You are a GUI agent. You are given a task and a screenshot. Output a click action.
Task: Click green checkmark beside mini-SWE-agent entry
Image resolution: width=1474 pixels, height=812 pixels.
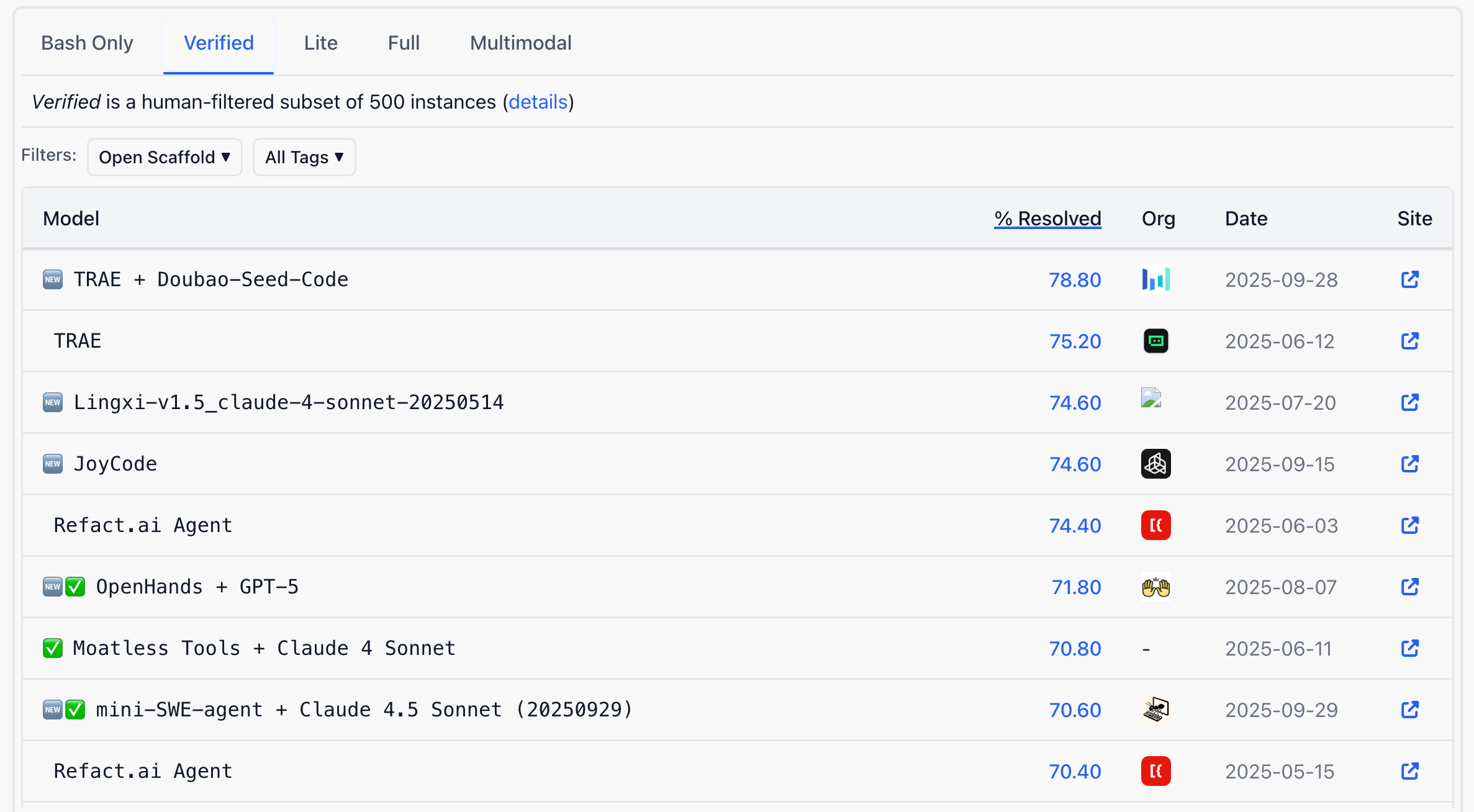point(75,710)
